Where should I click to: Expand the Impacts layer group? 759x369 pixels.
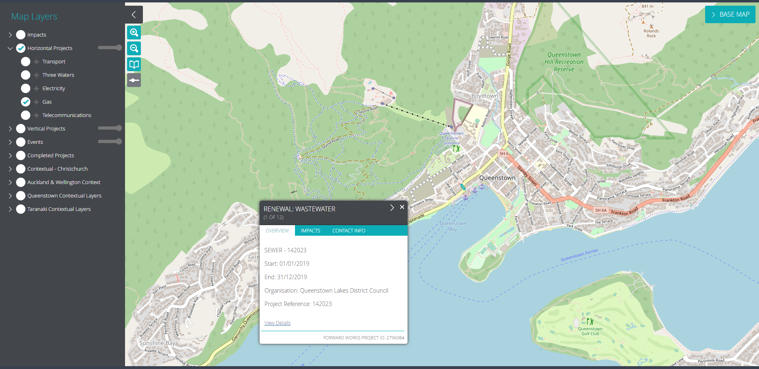(10, 35)
